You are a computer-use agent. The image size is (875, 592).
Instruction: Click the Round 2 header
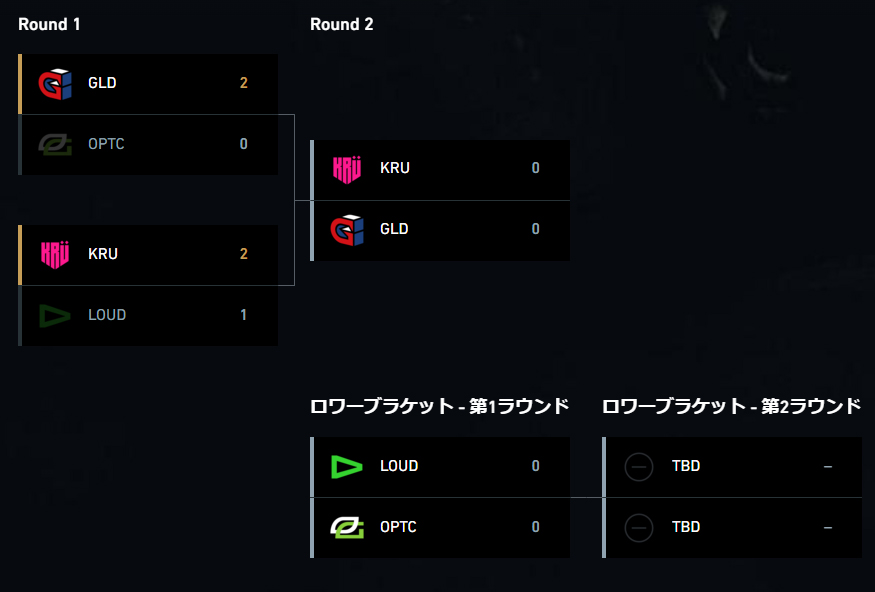coord(342,25)
